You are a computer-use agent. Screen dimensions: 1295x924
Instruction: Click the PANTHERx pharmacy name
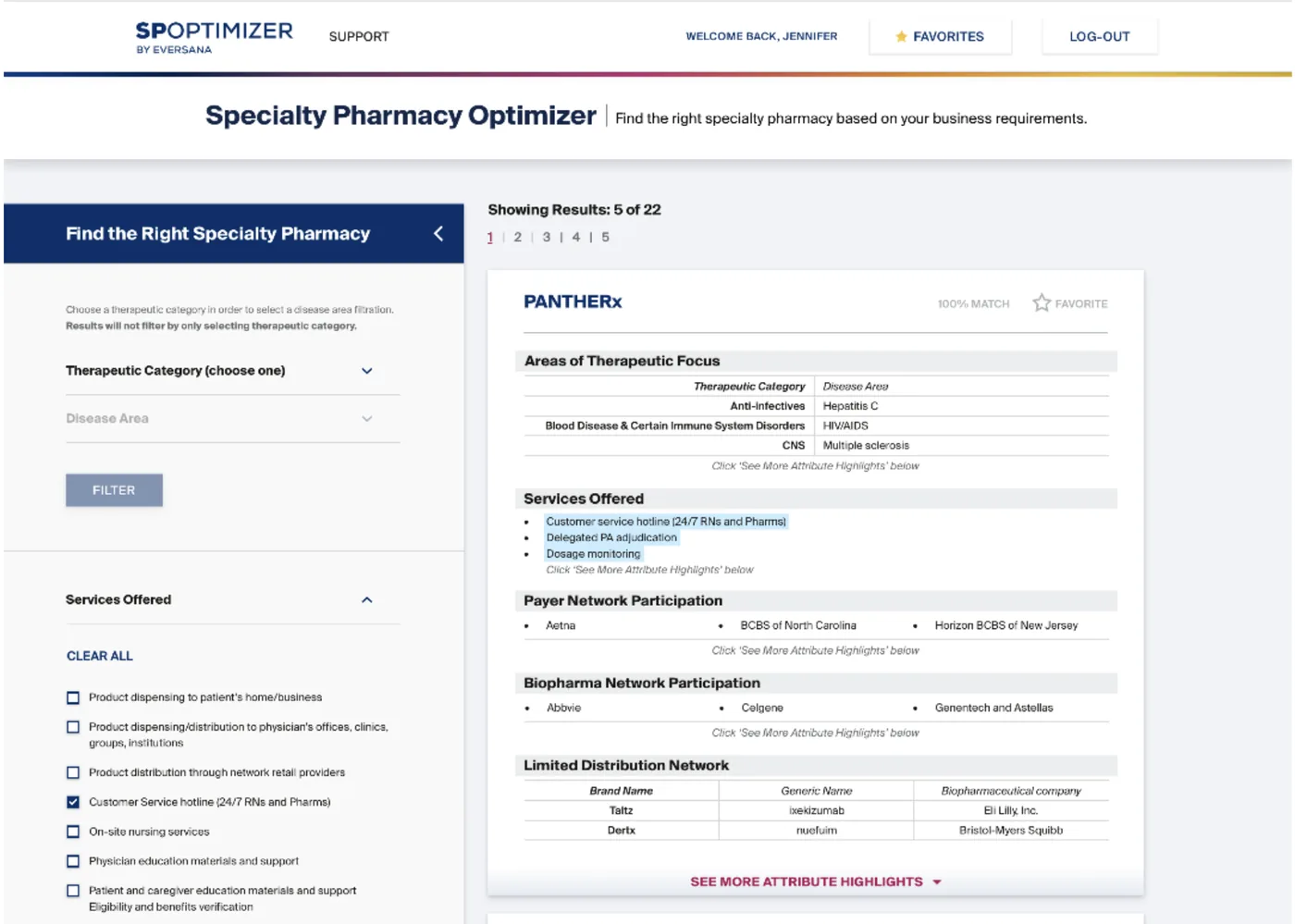point(573,302)
